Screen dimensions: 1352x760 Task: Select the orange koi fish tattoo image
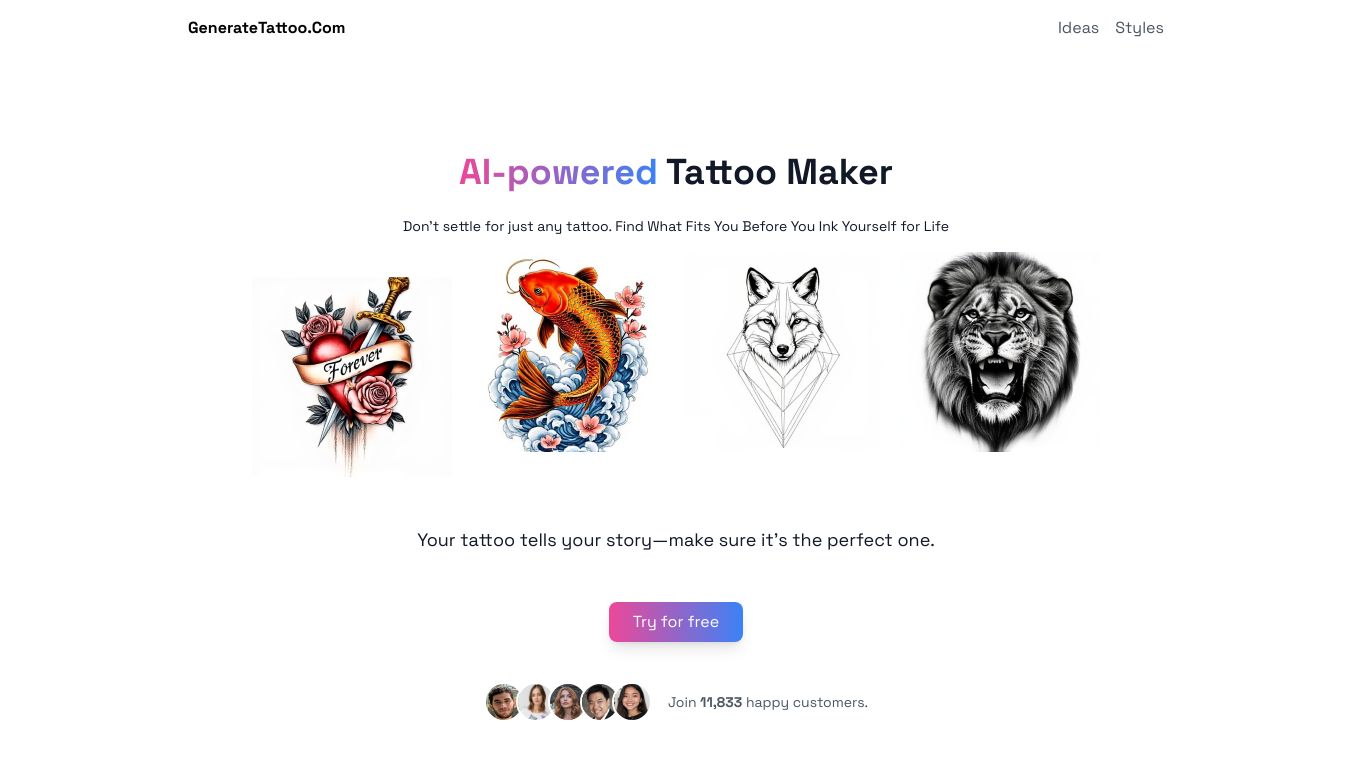tap(568, 352)
